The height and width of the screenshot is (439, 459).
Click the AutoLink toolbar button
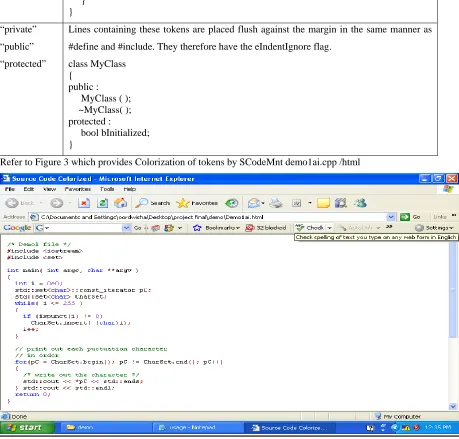(355, 228)
